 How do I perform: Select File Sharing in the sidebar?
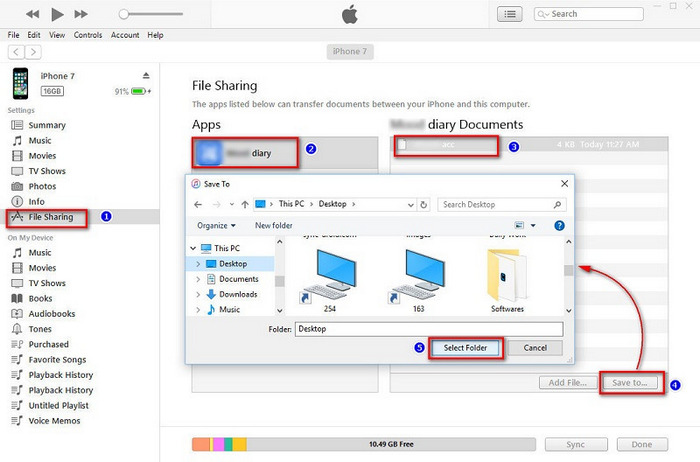point(50,217)
